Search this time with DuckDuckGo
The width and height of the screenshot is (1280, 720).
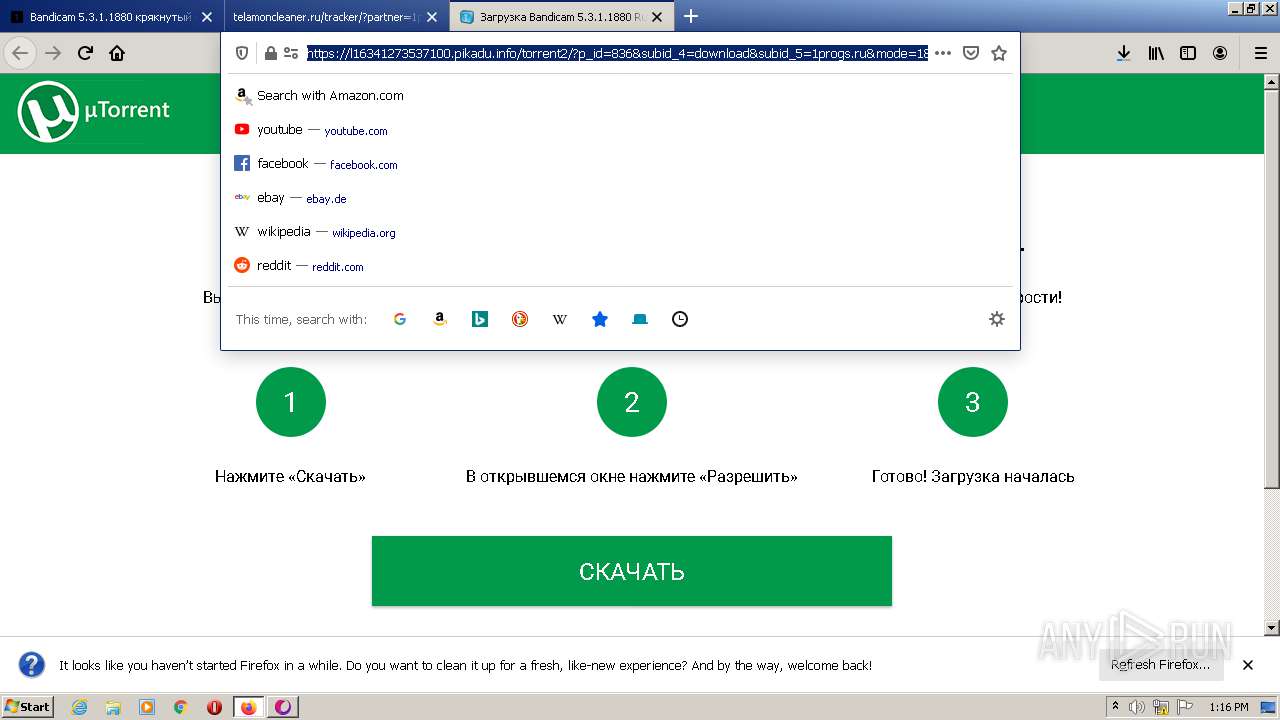click(x=520, y=319)
